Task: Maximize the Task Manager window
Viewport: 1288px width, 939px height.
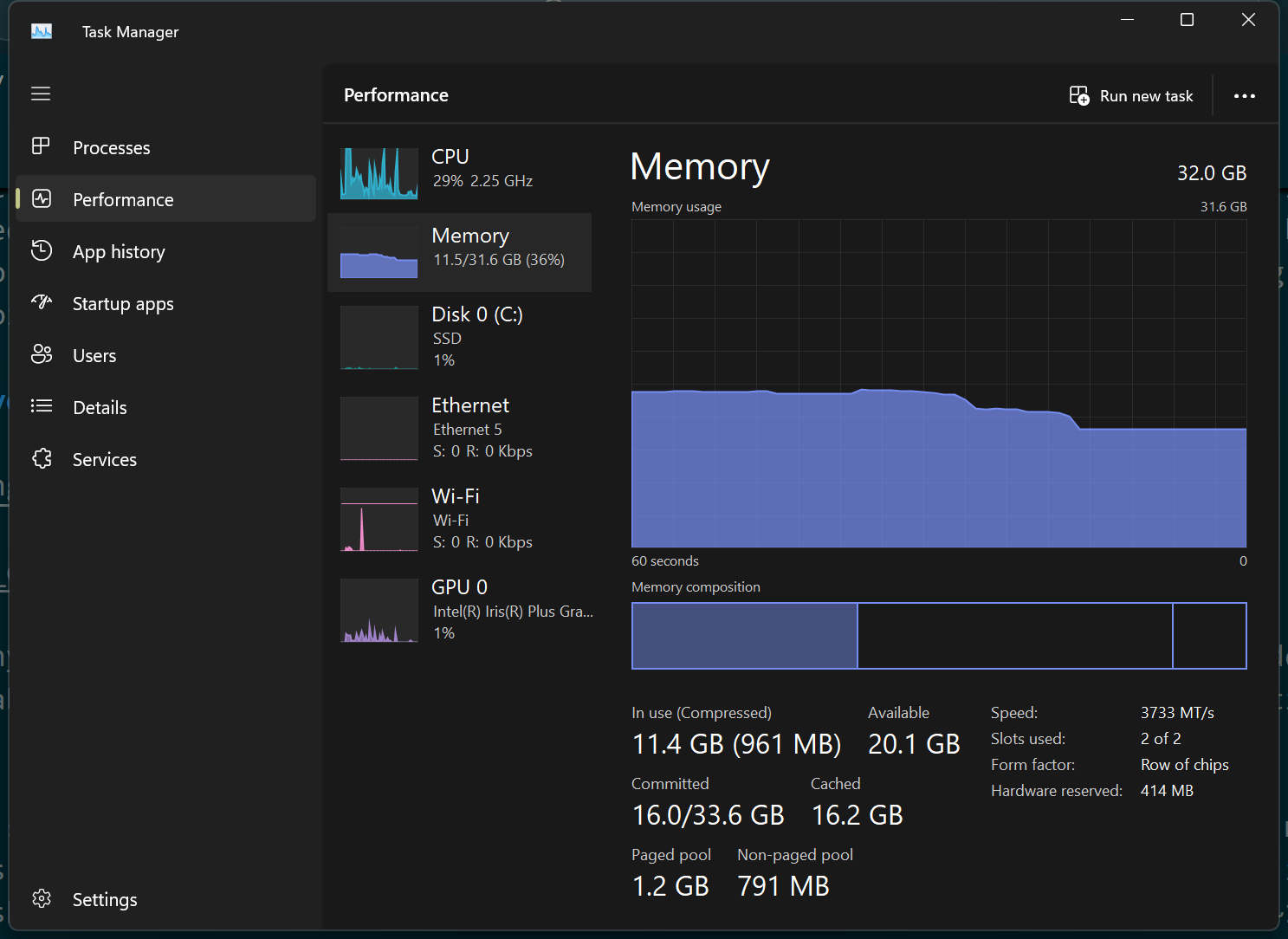Action: click(x=1187, y=19)
